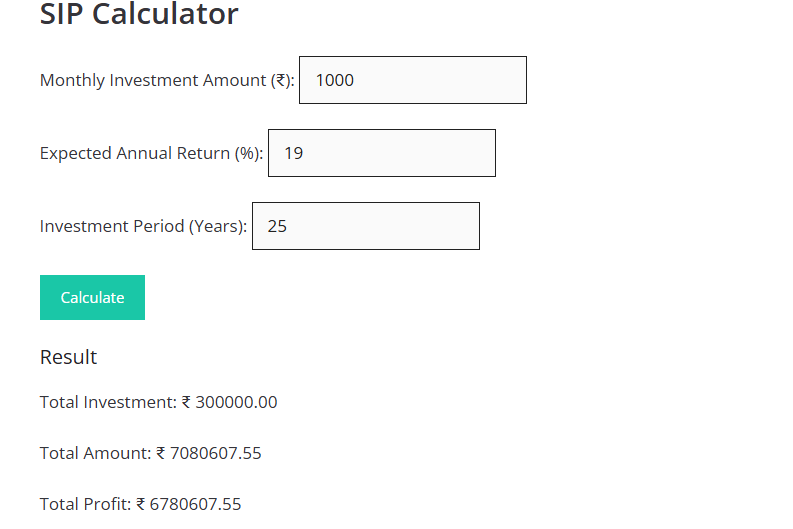Click the Total Investment label
Image resolution: width=793 pixels, height=529 pixels.
(x=108, y=402)
